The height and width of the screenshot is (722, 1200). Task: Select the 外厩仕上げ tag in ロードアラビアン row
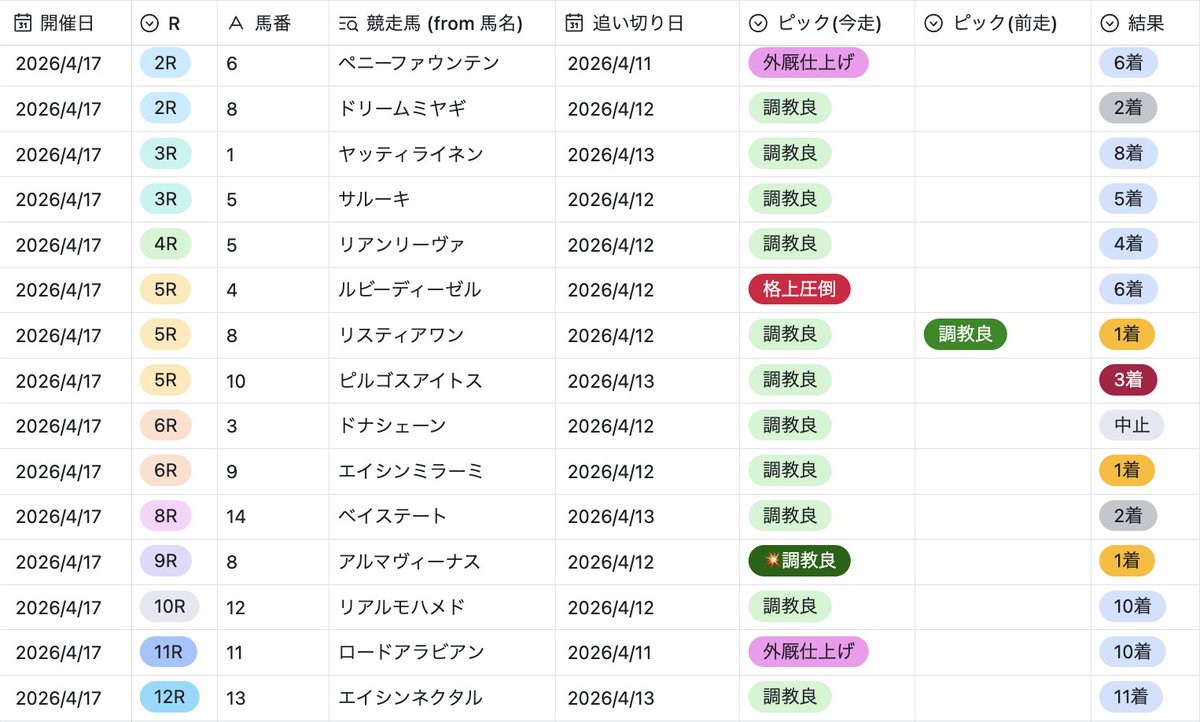(x=809, y=652)
